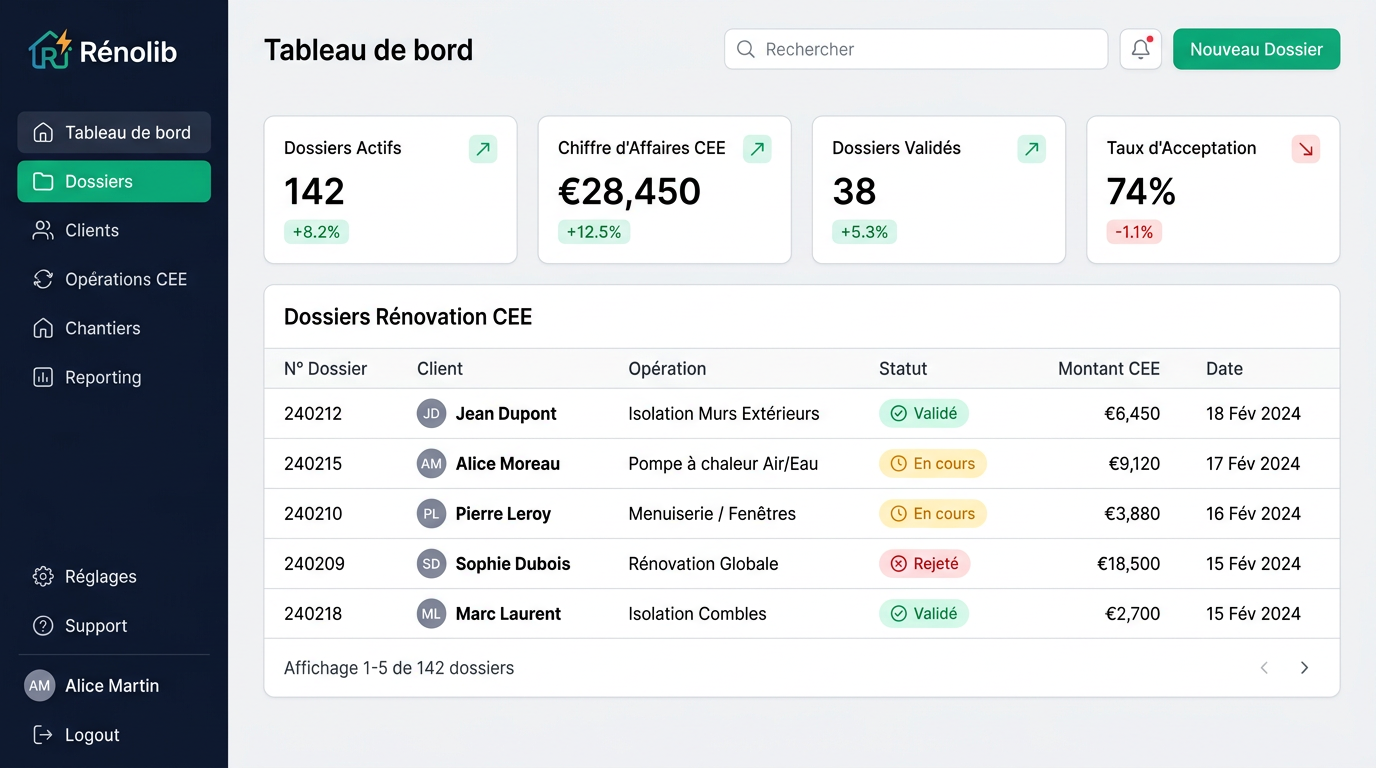Sort table by Montant CEE column header
The height and width of the screenshot is (768, 1376).
point(1108,369)
